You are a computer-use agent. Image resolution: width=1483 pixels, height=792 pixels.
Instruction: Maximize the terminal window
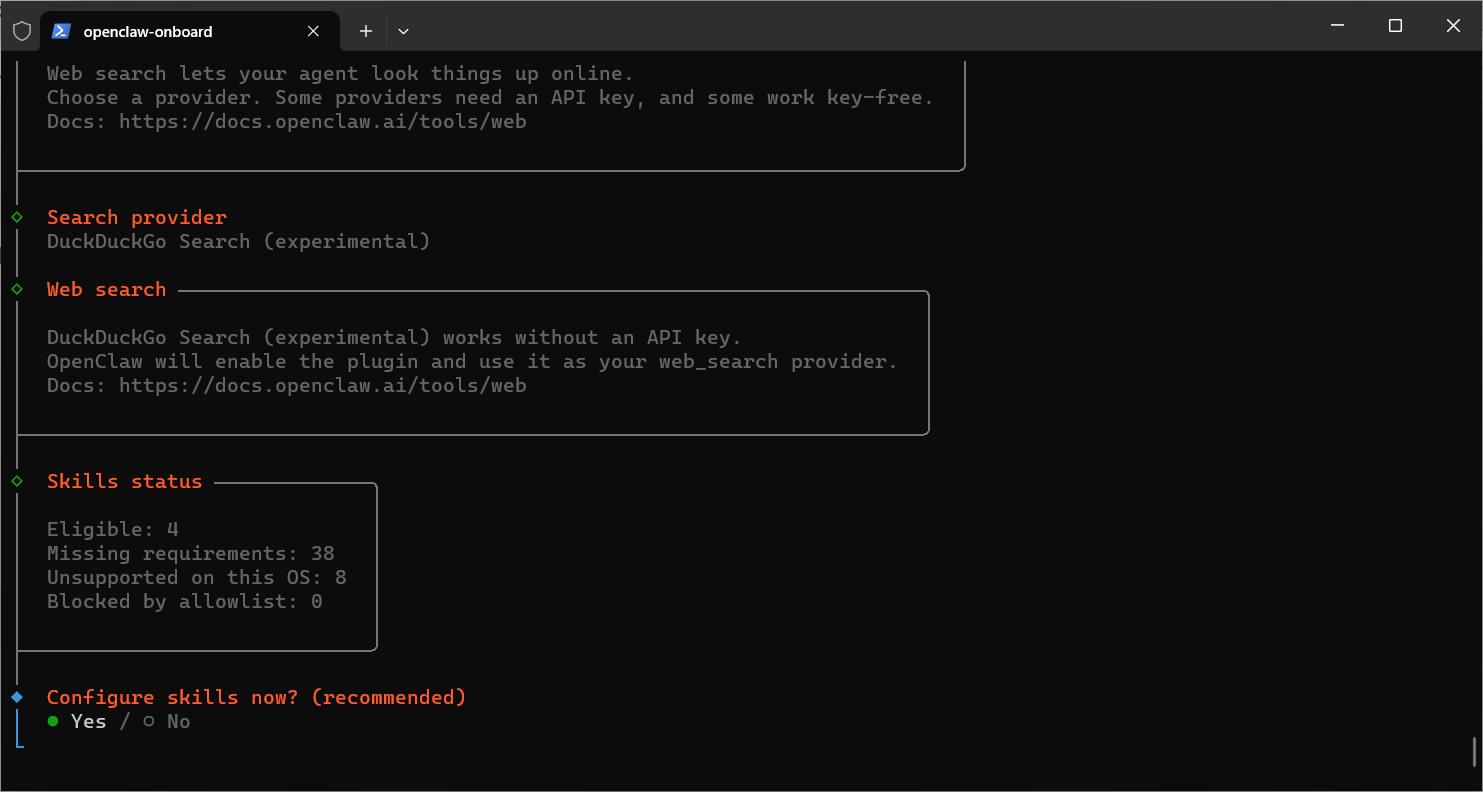click(x=1395, y=26)
